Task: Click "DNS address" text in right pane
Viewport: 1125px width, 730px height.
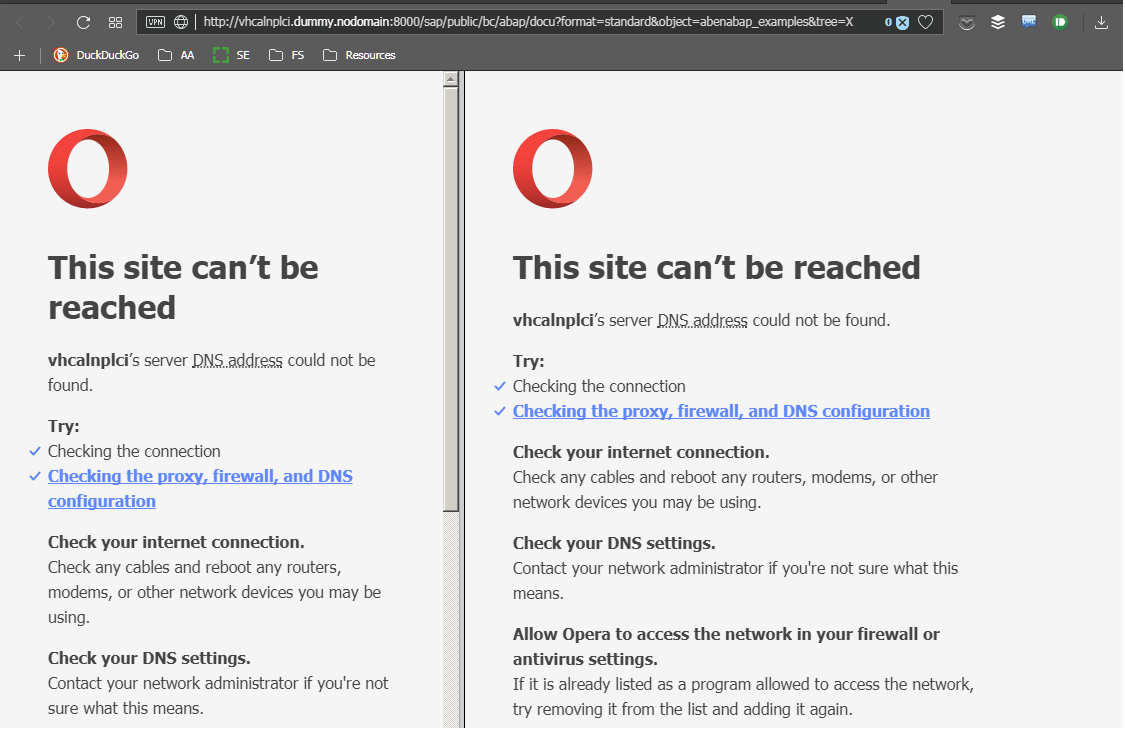Action: click(x=702, y=320)
